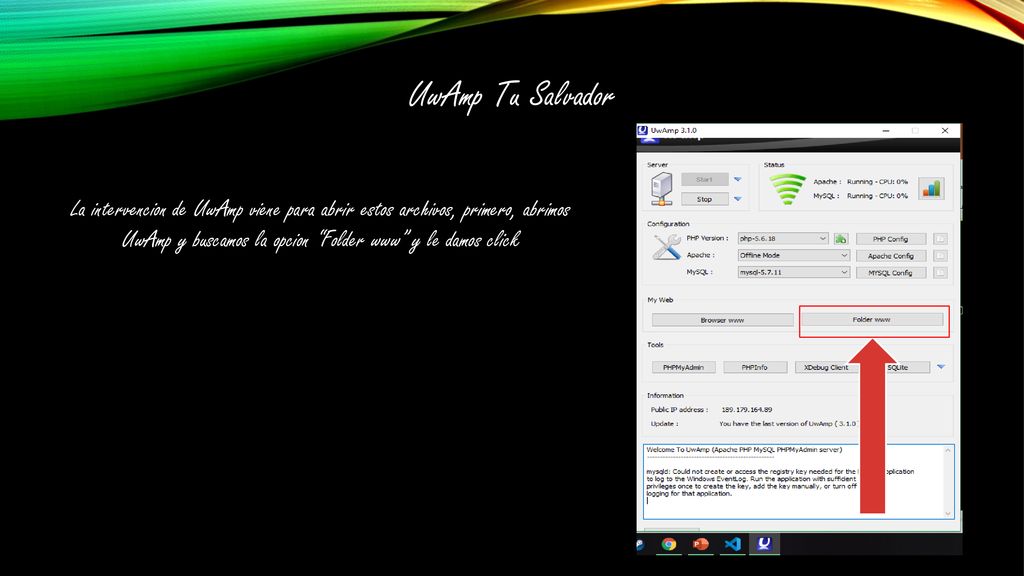This screenshot has width=1024, height=576.
Task: Close the UwAmp window
Action: (x=944, y=131)
